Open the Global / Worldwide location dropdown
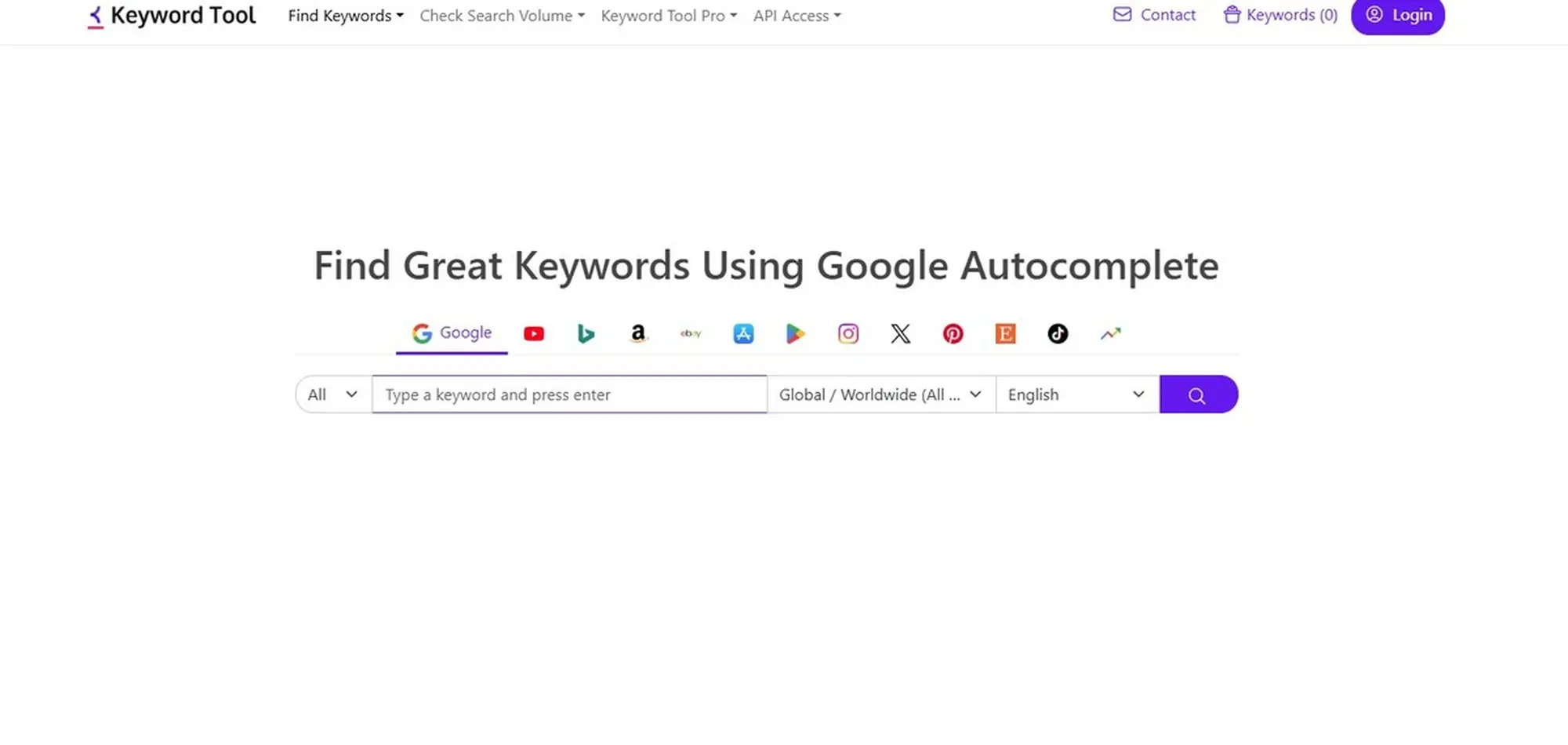 tap(881, 394)
